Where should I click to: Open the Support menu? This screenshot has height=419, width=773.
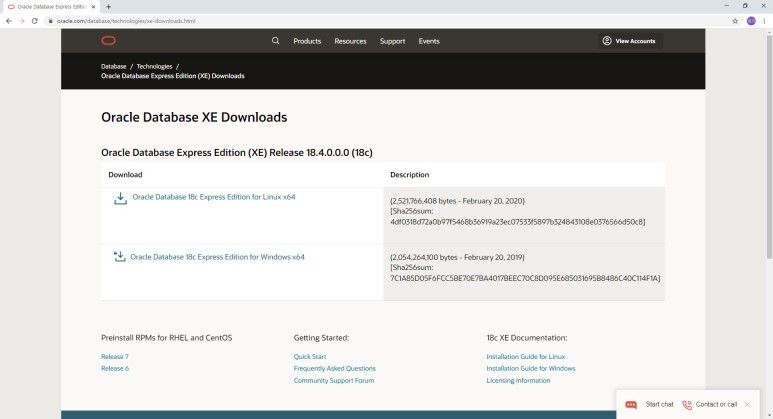point(392,41)
